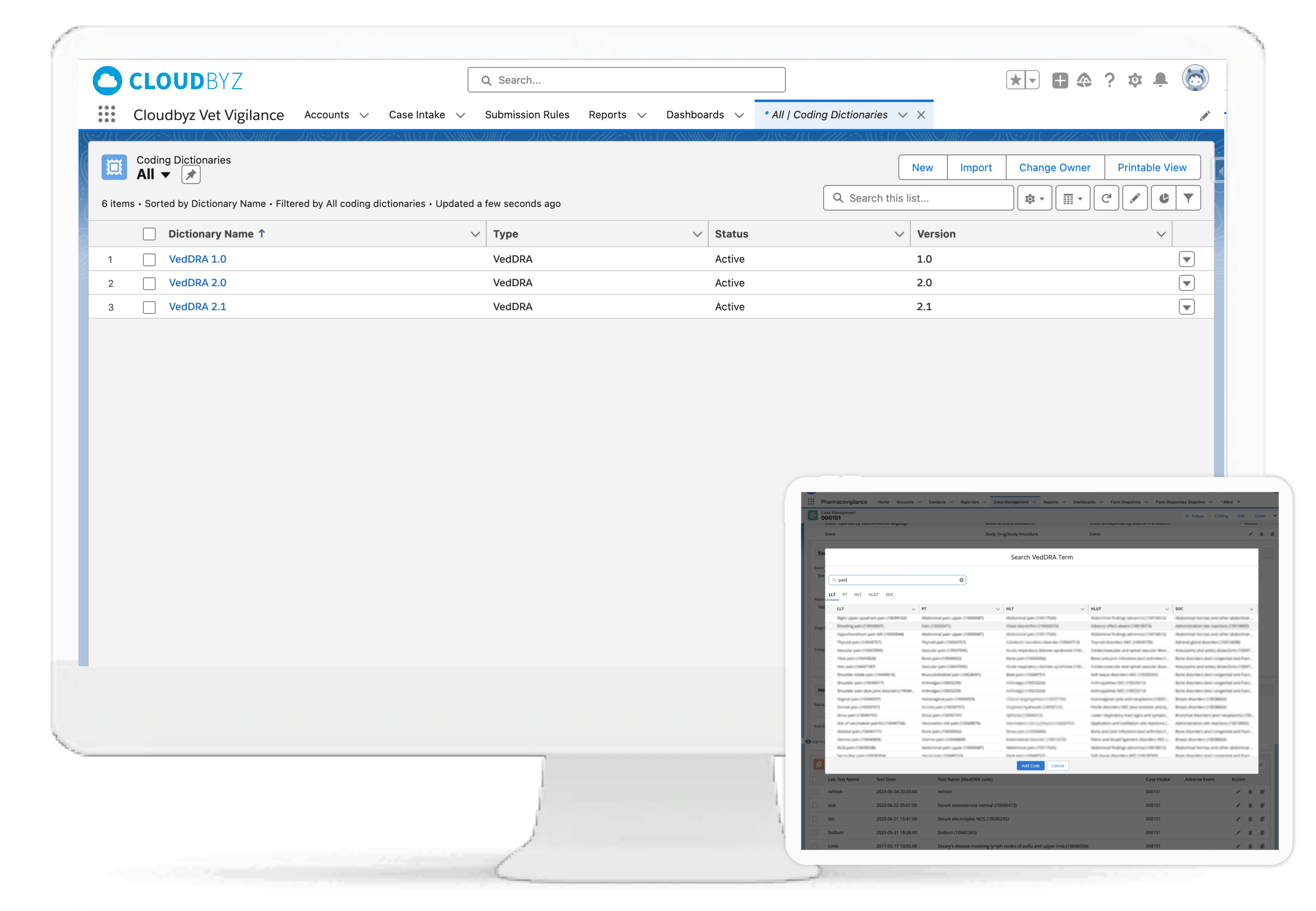Screen dimensions: 1316x911
Task: Focus the Search this list field
Action: click(x=918, y=198)
